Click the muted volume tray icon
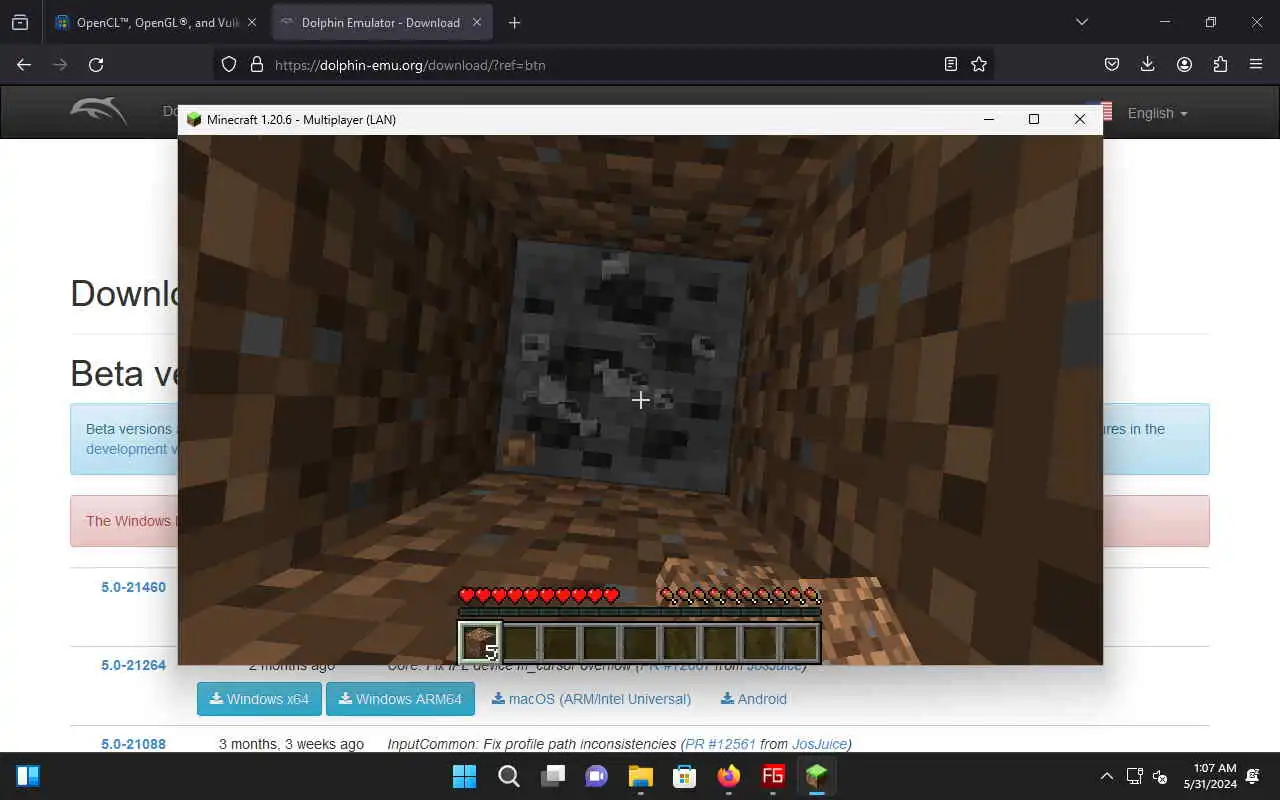 1160,776
